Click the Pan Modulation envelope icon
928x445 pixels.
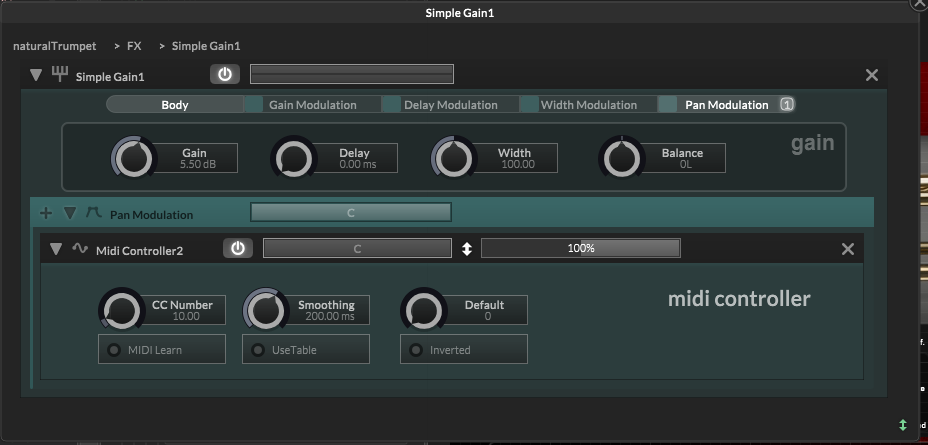(94, 213)
